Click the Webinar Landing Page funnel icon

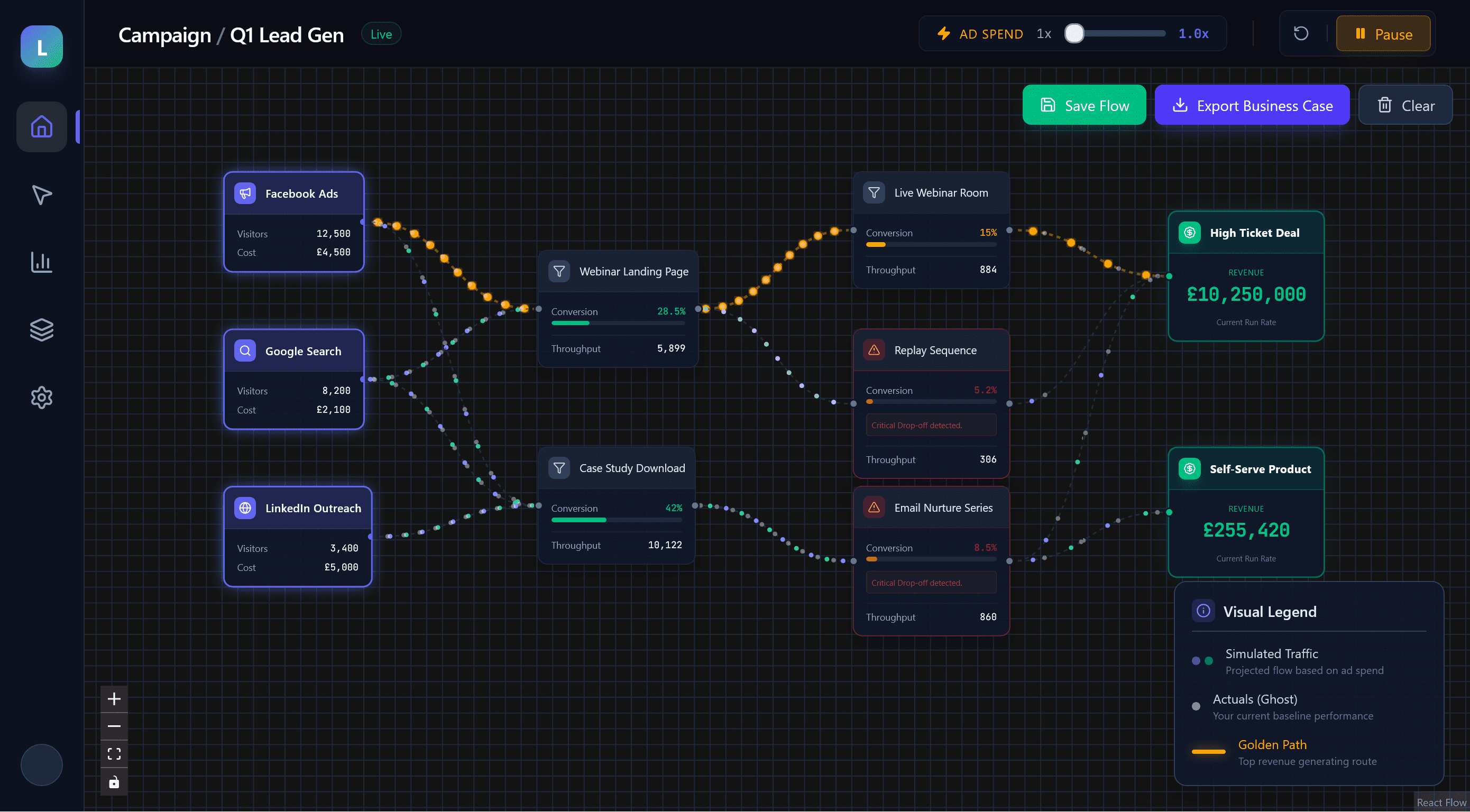(559, 271)
